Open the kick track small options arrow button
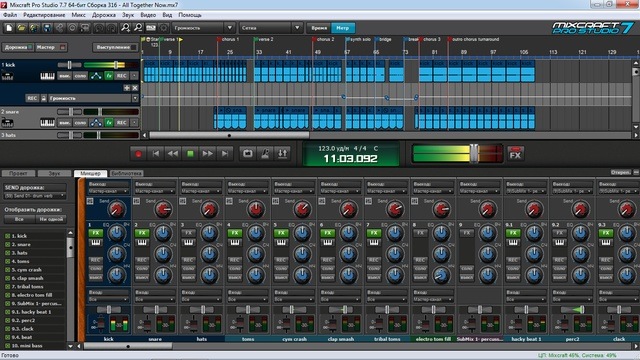This screenshot has height=360, width=640. tap(134, 76)
